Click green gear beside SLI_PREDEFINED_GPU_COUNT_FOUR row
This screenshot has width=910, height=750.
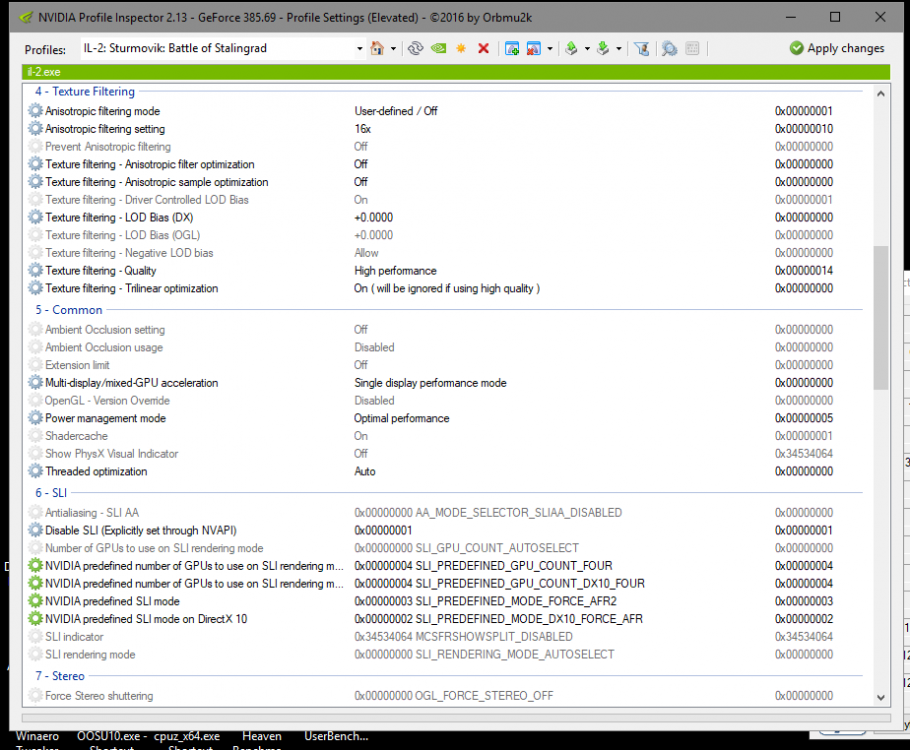35,565
